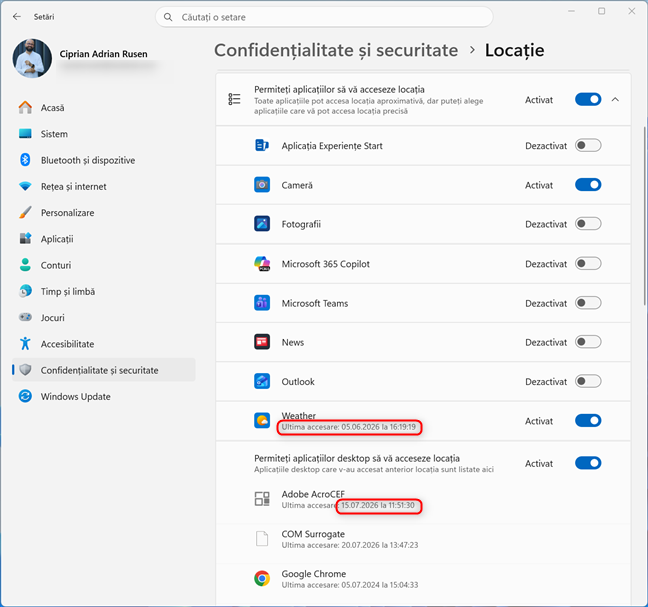Viewport: 648px width, 607px height.
Task: Click the Bluetooth icon in sidebar
Action: click(25, 159)
